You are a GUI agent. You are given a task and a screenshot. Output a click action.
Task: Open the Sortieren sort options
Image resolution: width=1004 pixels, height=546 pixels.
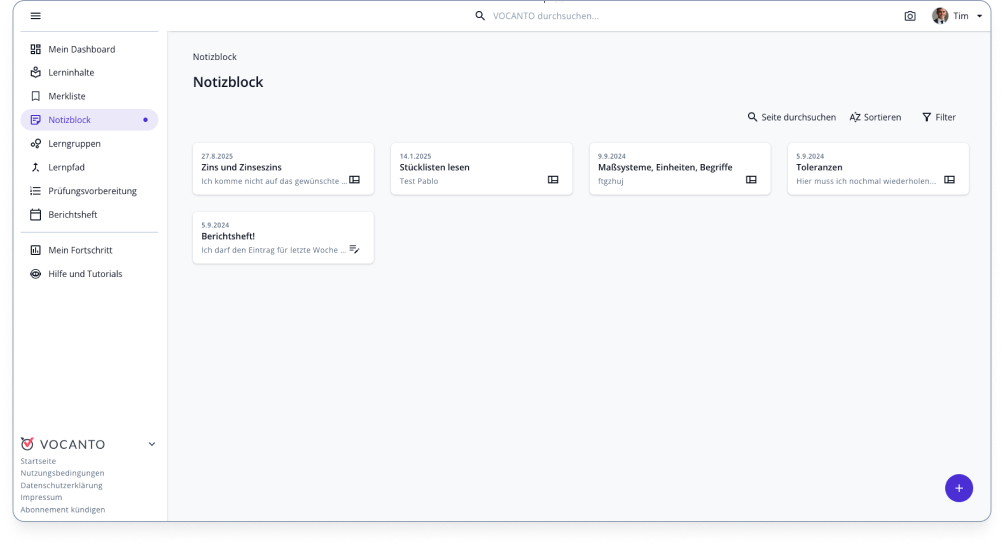tap(875, 117)
